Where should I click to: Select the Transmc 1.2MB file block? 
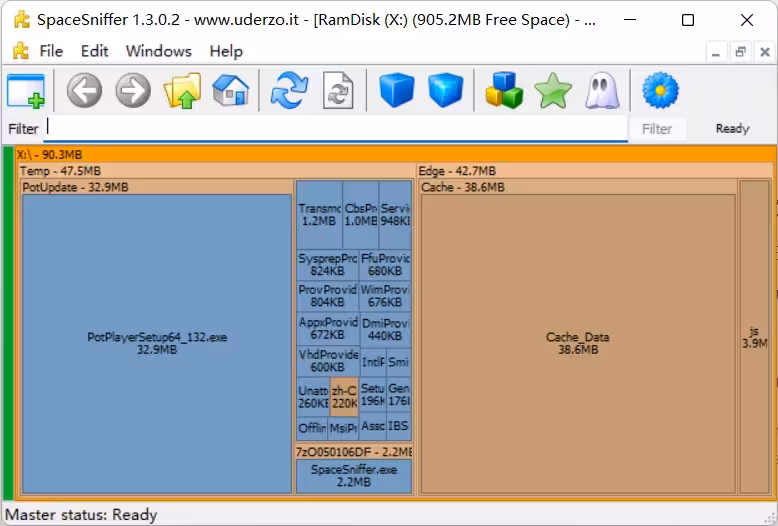coord(319,215)
